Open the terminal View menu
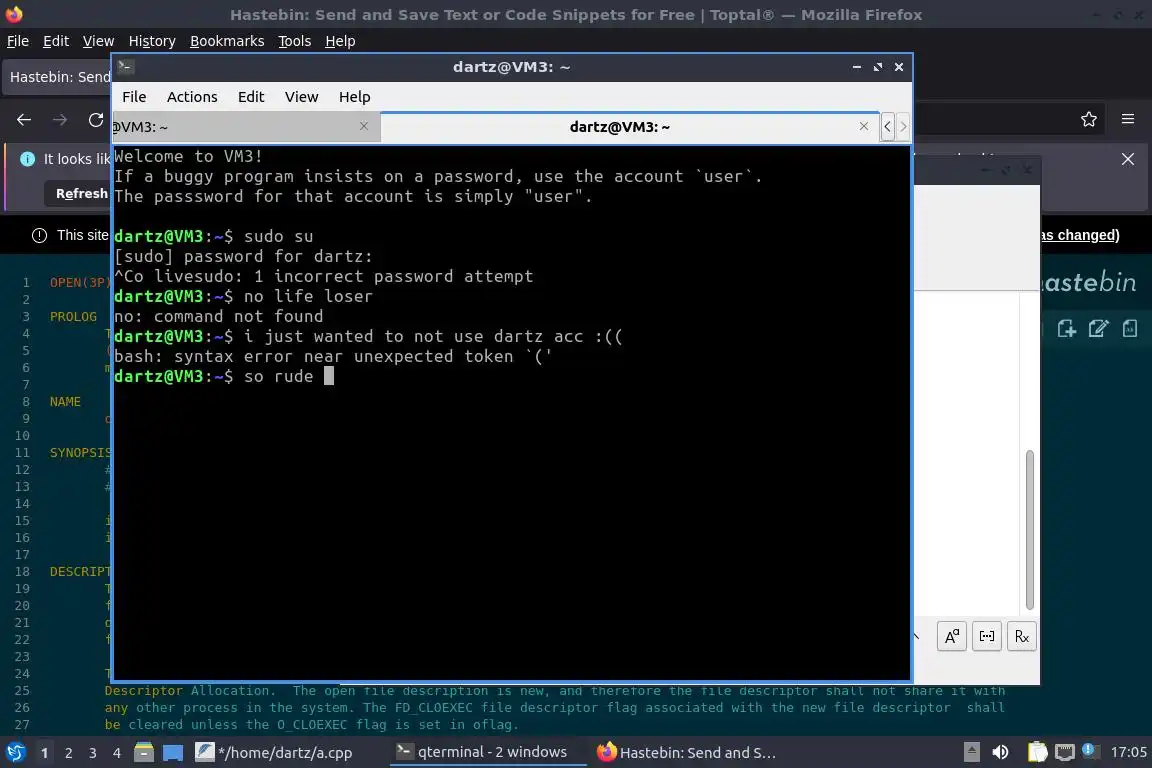The height and width of the screenshot is (768, 1152). tap(301, 97)
